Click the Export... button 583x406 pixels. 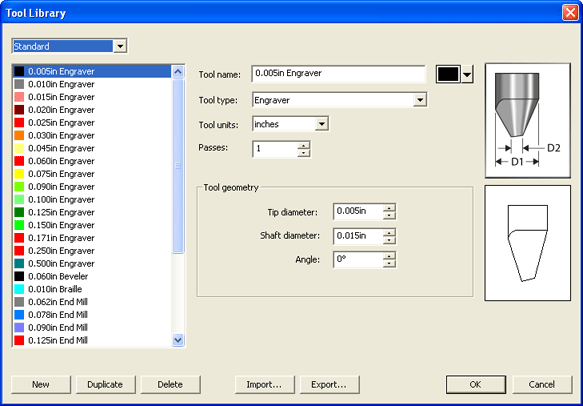click(329, 384)
